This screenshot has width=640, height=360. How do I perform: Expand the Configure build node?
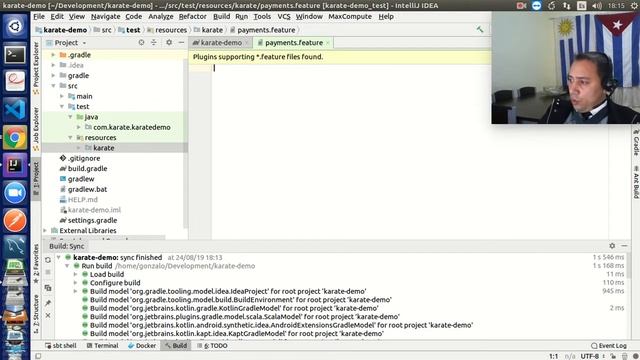76,283
